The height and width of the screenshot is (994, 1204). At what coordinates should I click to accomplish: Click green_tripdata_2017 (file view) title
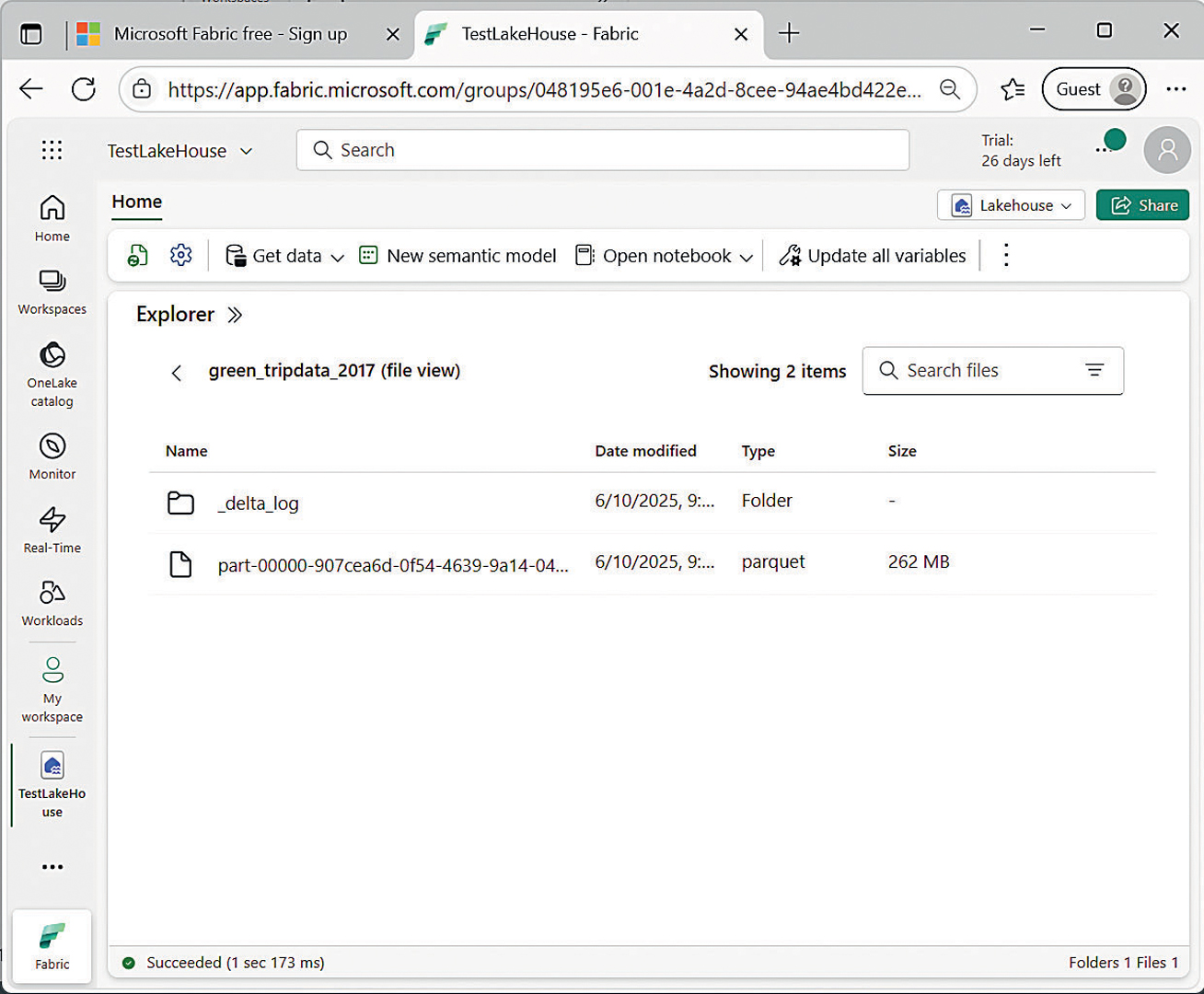click(x=334, y=371)
